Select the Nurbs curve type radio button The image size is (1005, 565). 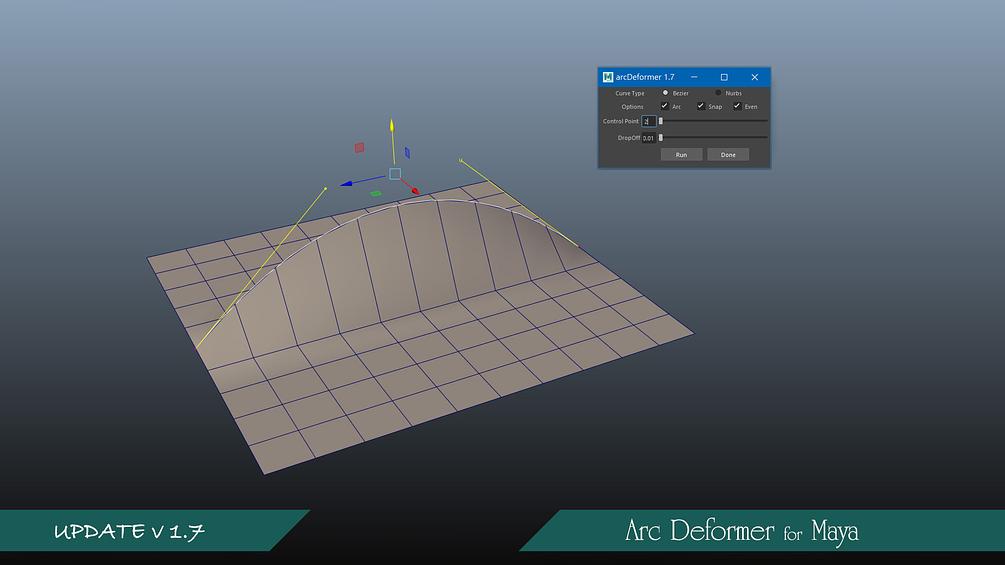718,93
